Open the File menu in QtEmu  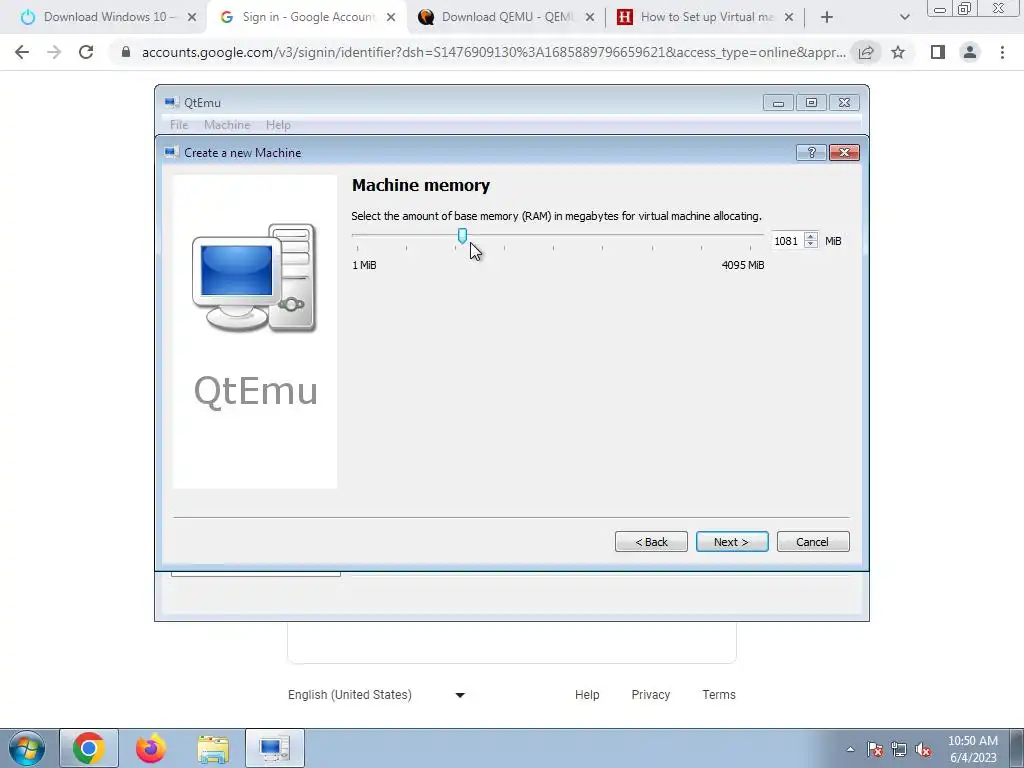pyautogui.click(x=178, y=125)
